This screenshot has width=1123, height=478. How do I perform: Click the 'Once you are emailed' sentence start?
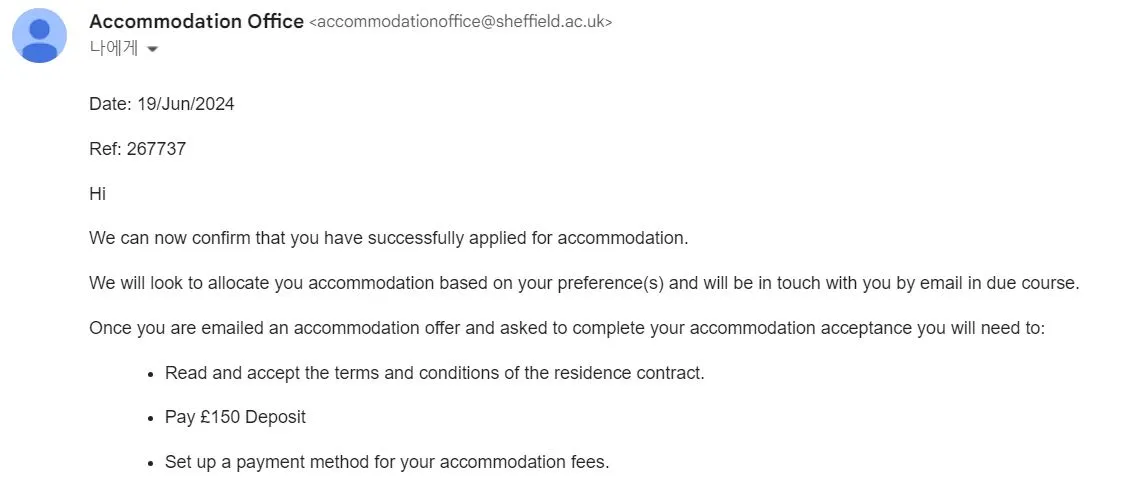coord(170,328)
